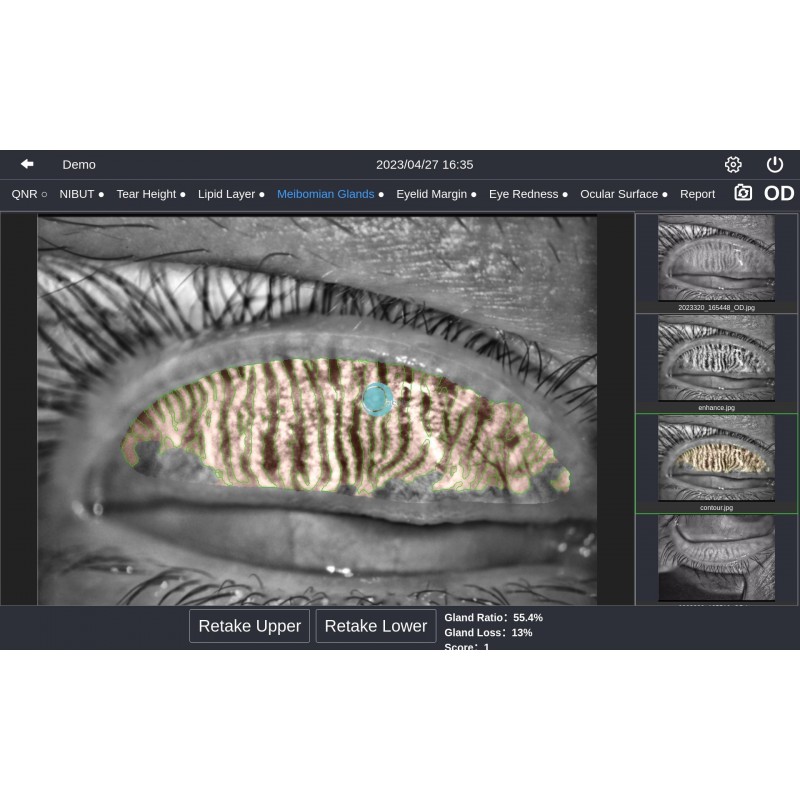Switch to the NIBUT tab
The width and height of the screenshot is (800, 800).
[x=82, y=194]
